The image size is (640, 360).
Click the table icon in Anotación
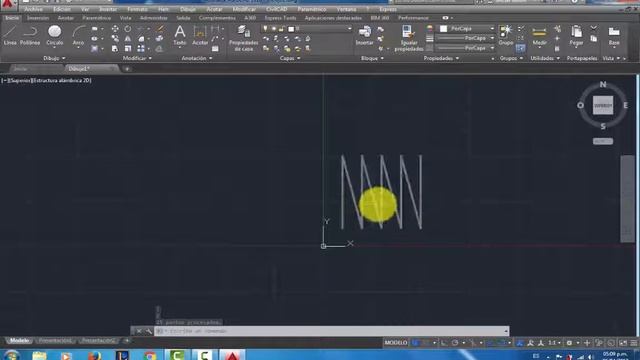pos(215,49)
